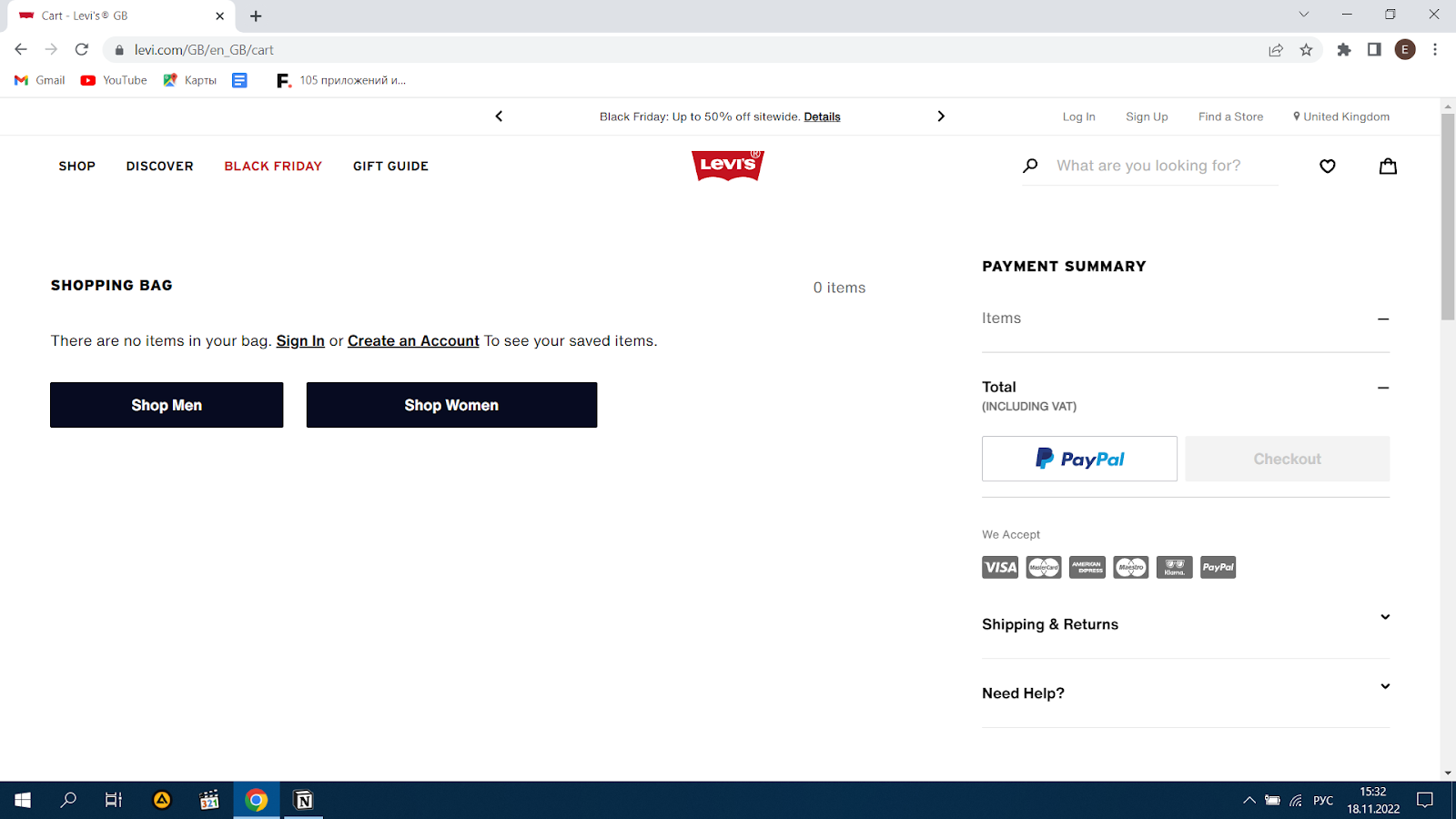Bookmark this page with star icon
Image resolution: width=1456 pixels, height=819 pixels.
pyautogui.click(x=1307, y=50)
